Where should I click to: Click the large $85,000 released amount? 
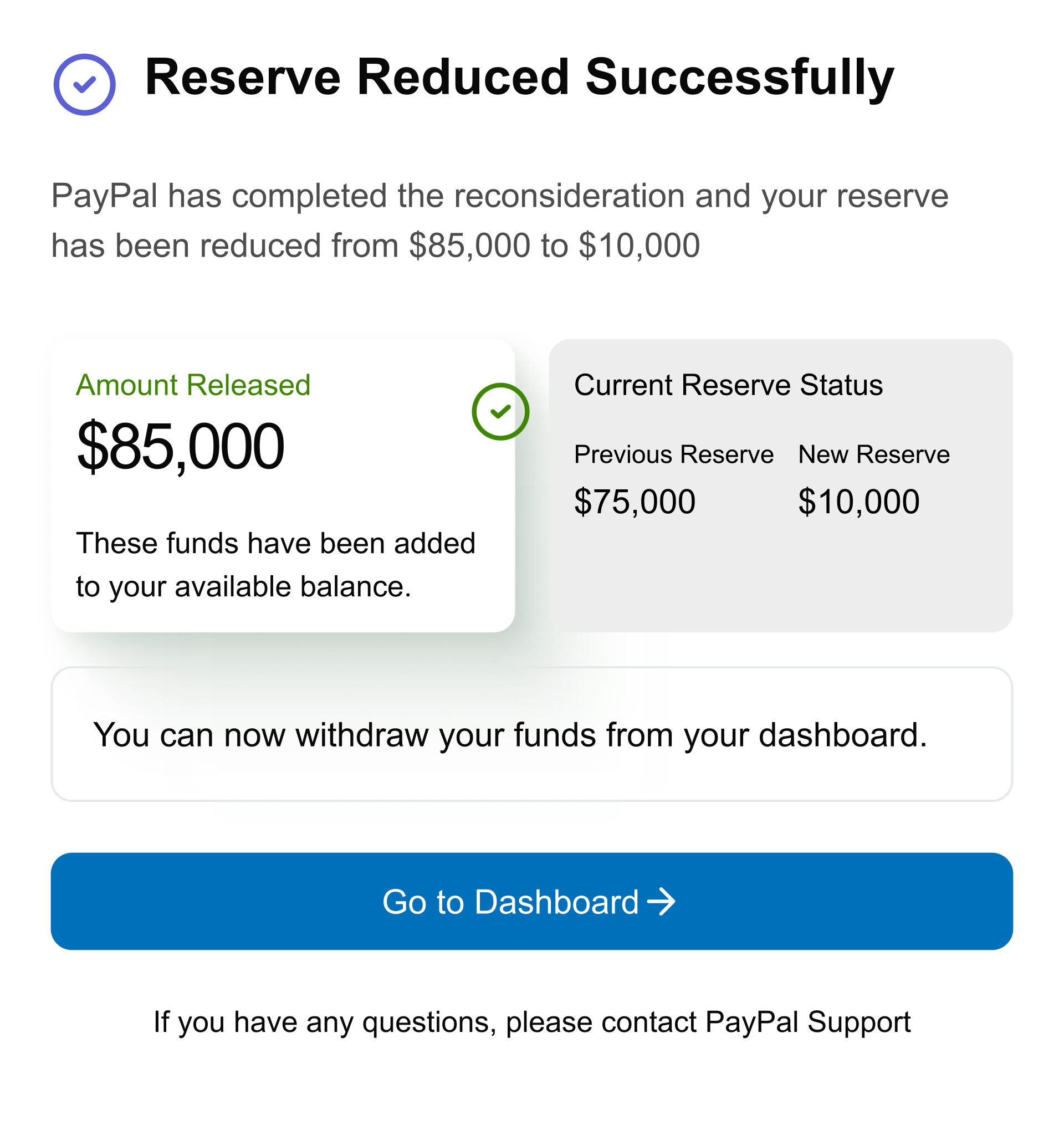(180, 446)
